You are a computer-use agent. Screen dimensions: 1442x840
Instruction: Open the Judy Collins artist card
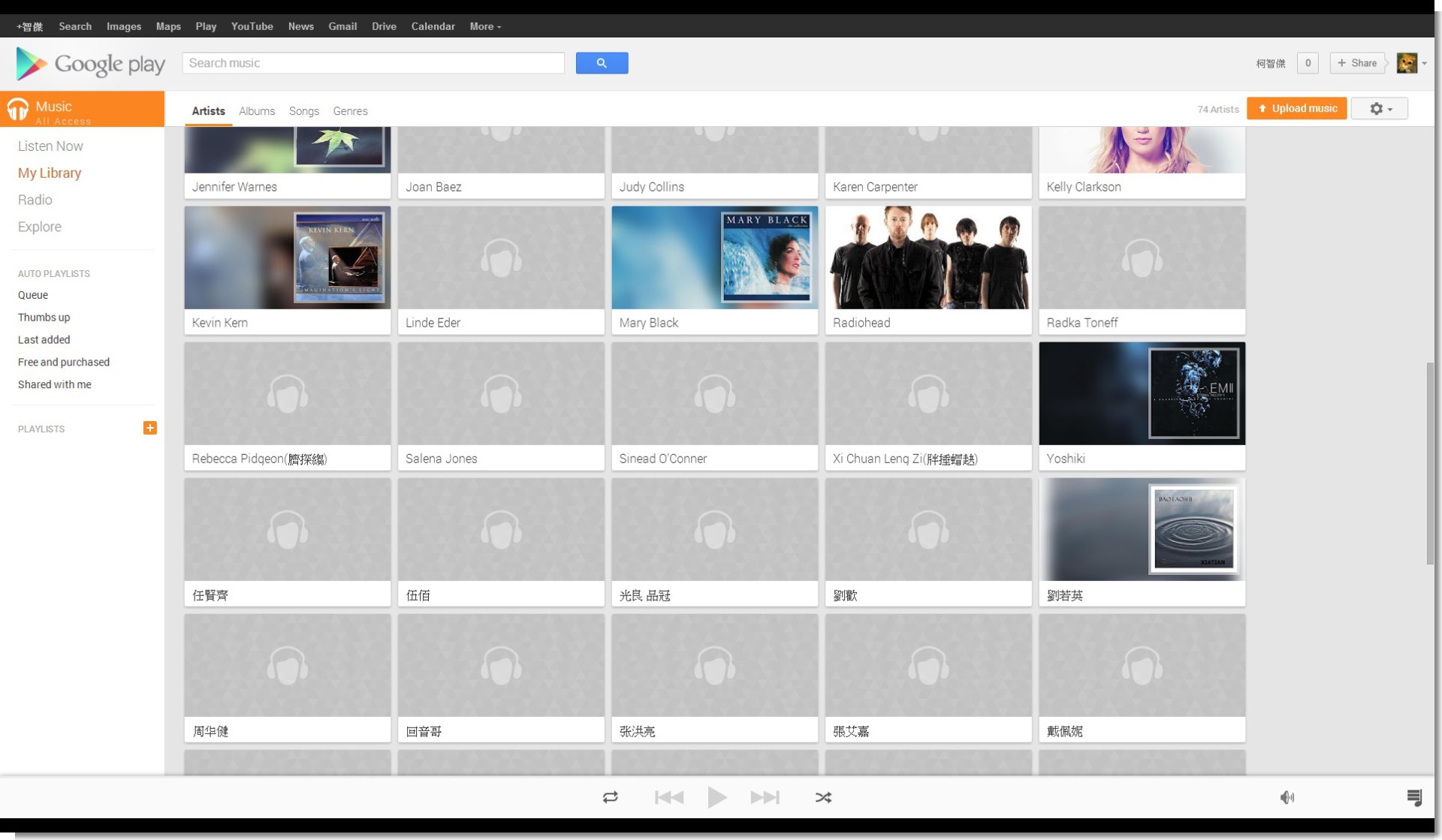click(715, 162)
